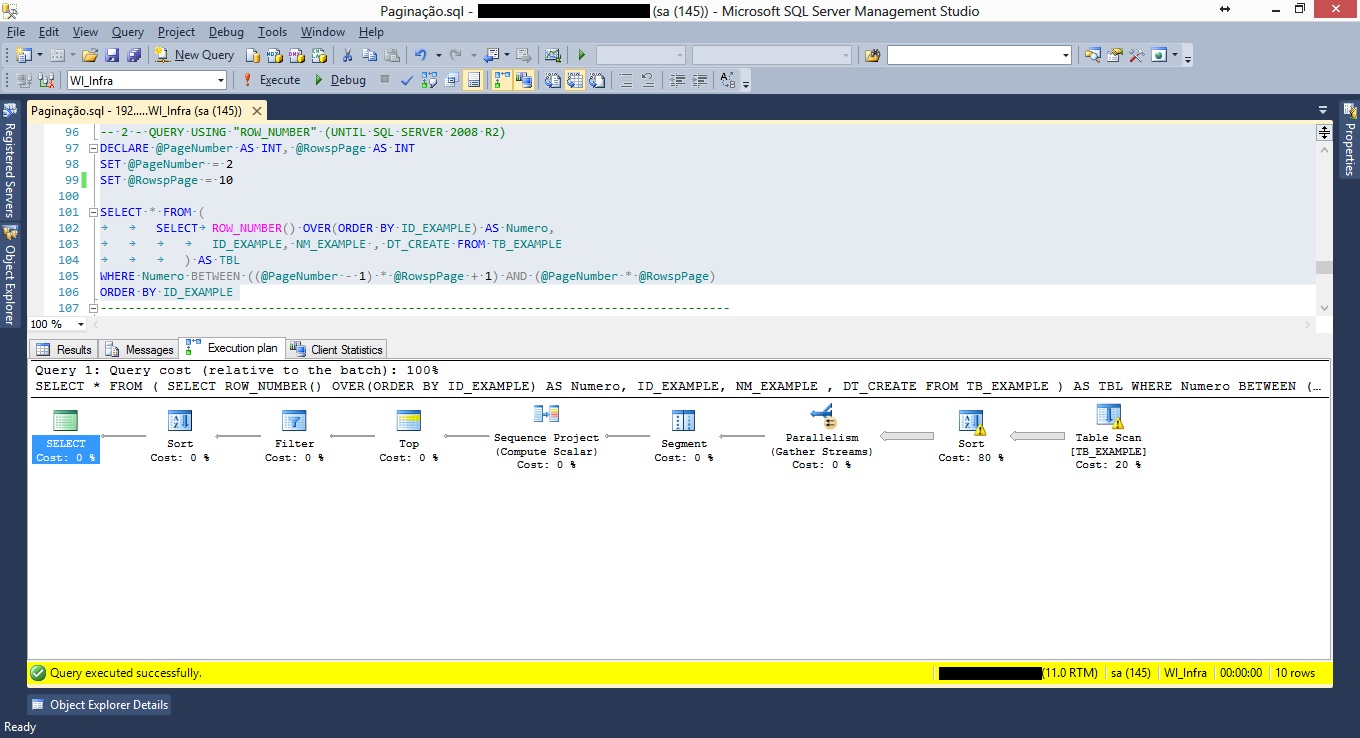Cut the selection with the scissors icon
Image resolution: width=1360 pixels, height=738 pixels.
(347, 55)
